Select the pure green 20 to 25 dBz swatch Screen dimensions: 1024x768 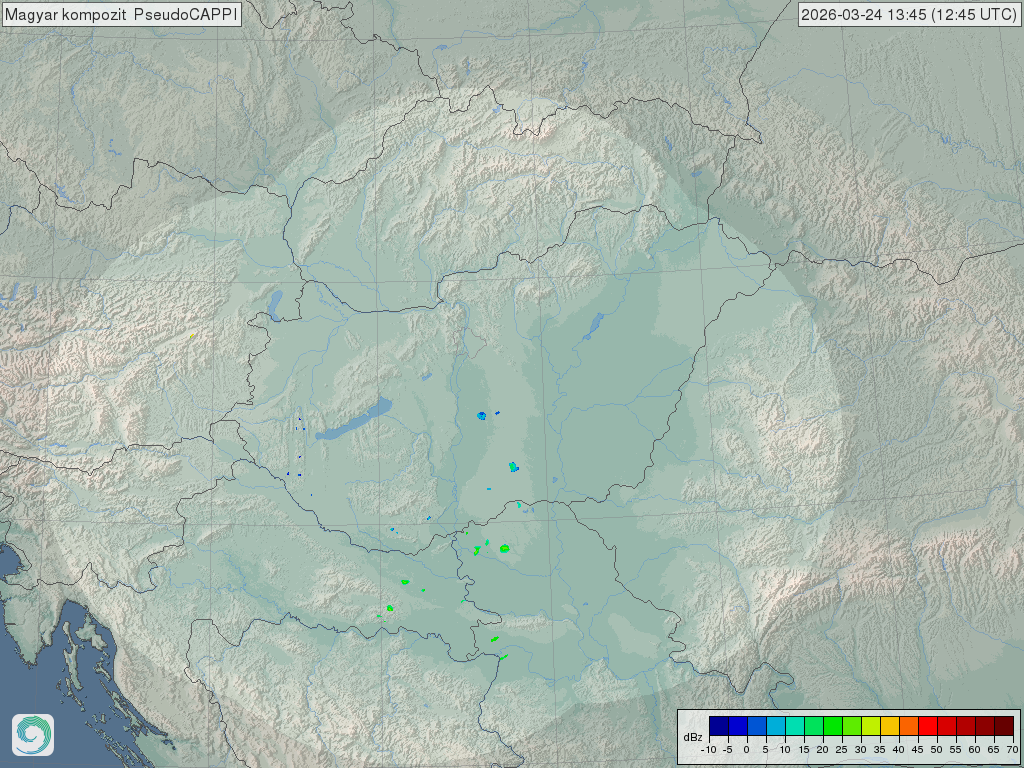pos(832,726)
